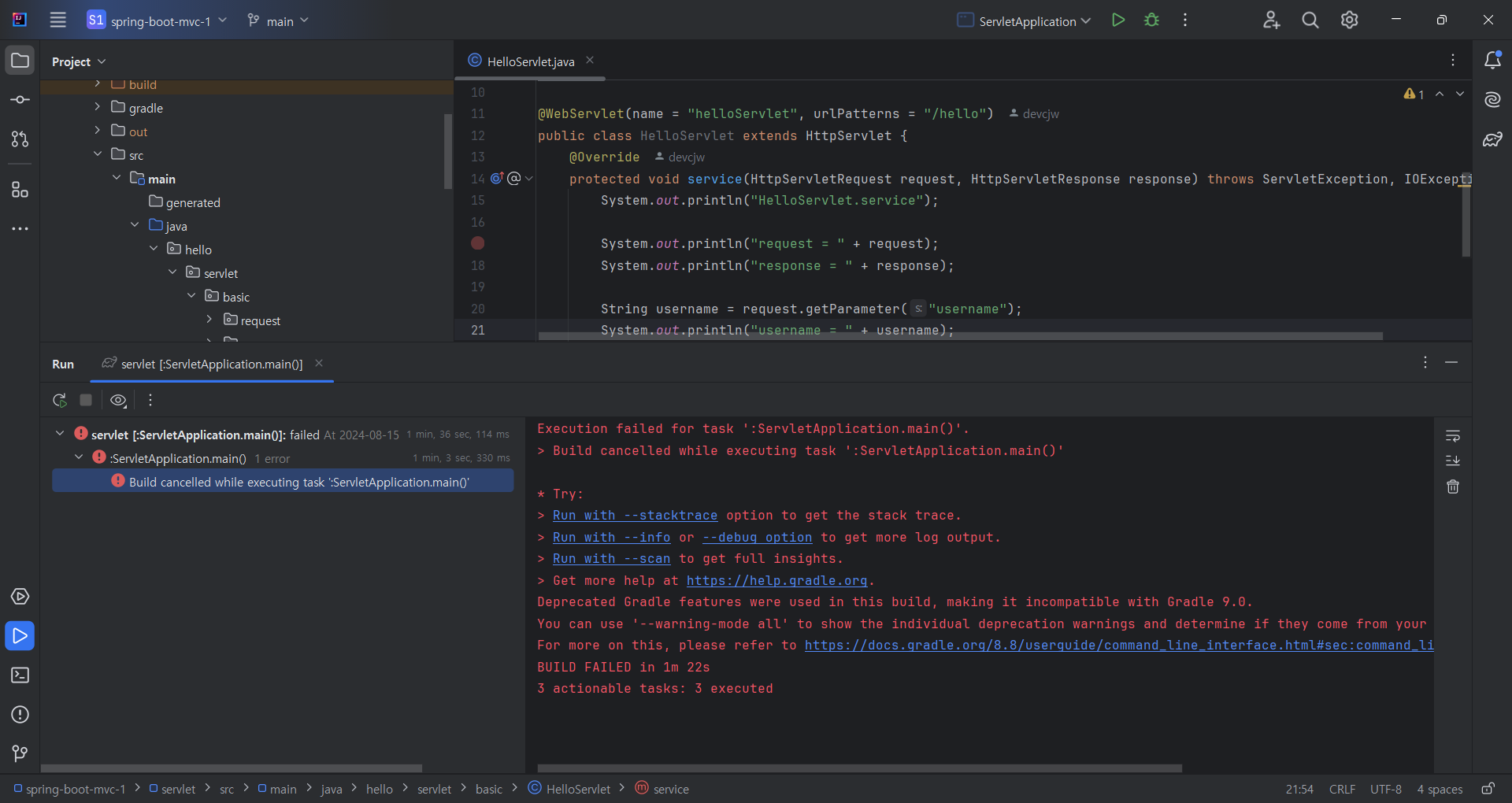
Task: Run ServletApplication with the green play icon
Action: pyautogui.click(x=1117, y=20)
